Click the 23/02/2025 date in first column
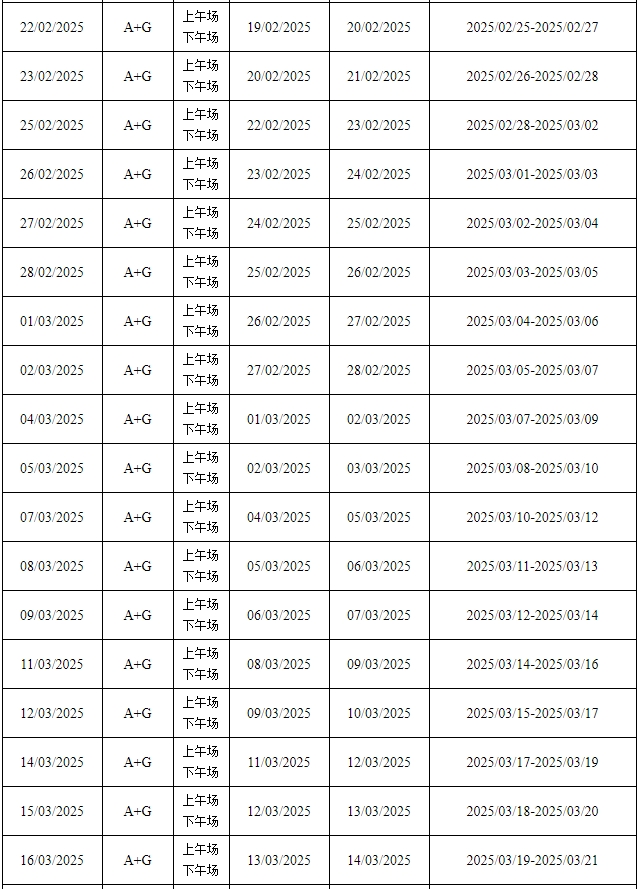Screen dimensions: 639x889 pyautogui.click(x=52, y=76)
